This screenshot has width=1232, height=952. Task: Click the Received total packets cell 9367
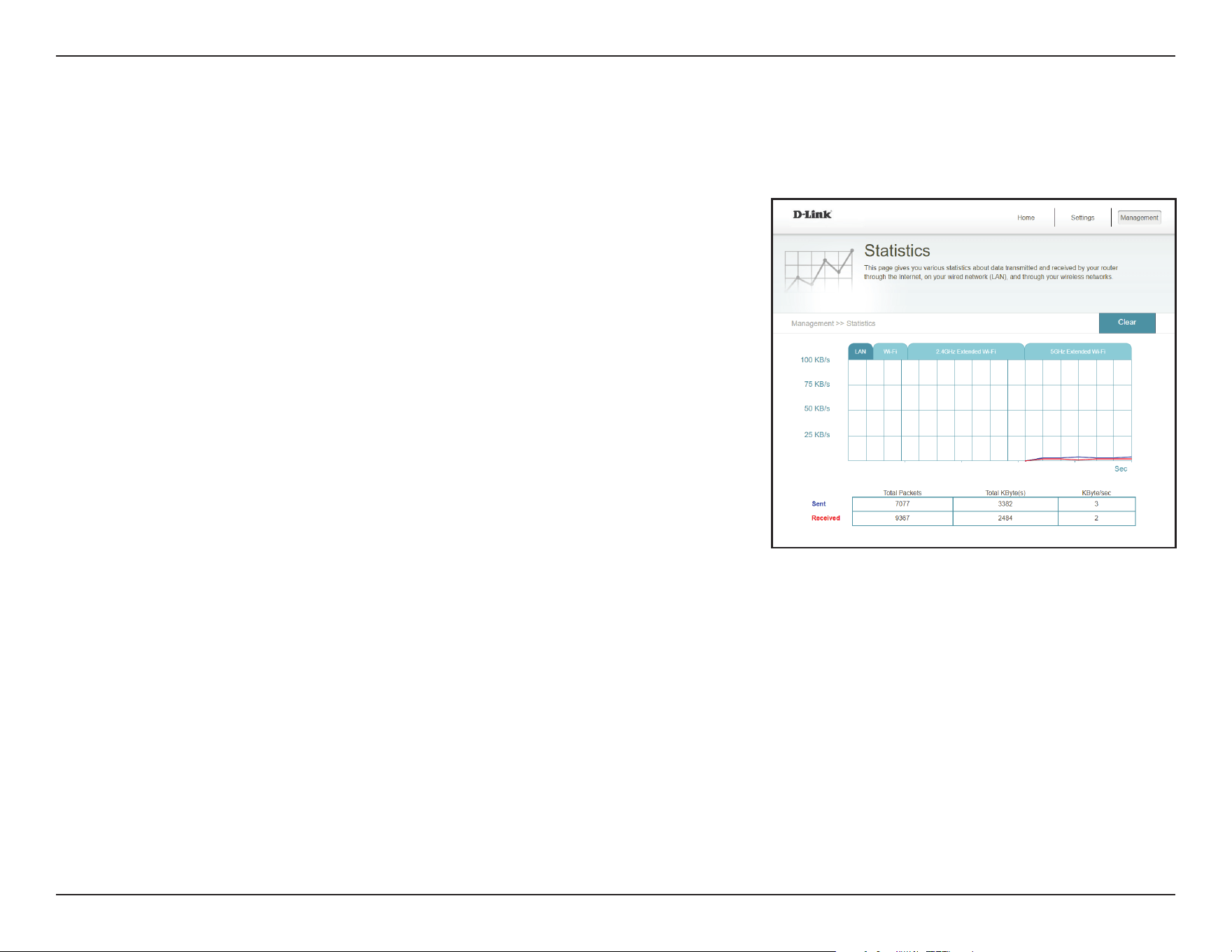tap(902, 518)
